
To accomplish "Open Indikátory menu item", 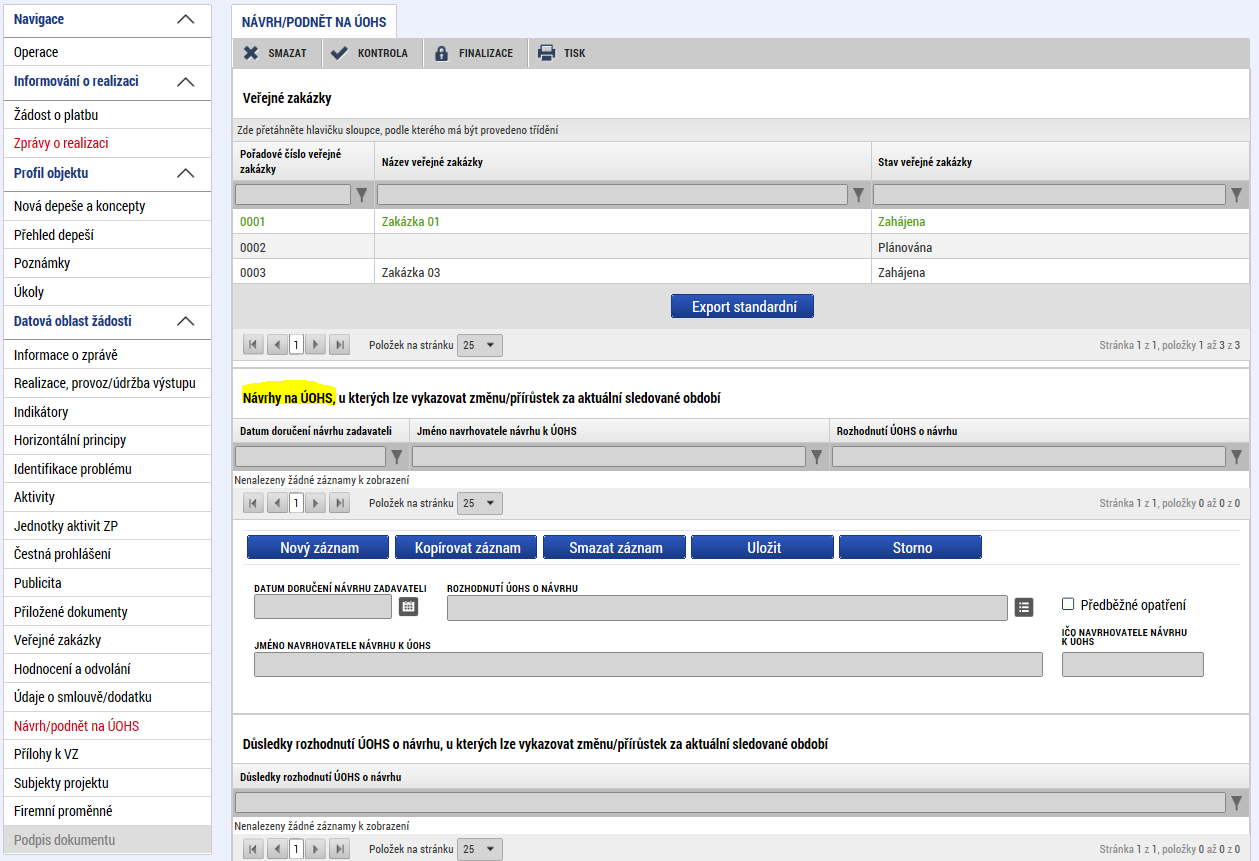I will point(106,412).
